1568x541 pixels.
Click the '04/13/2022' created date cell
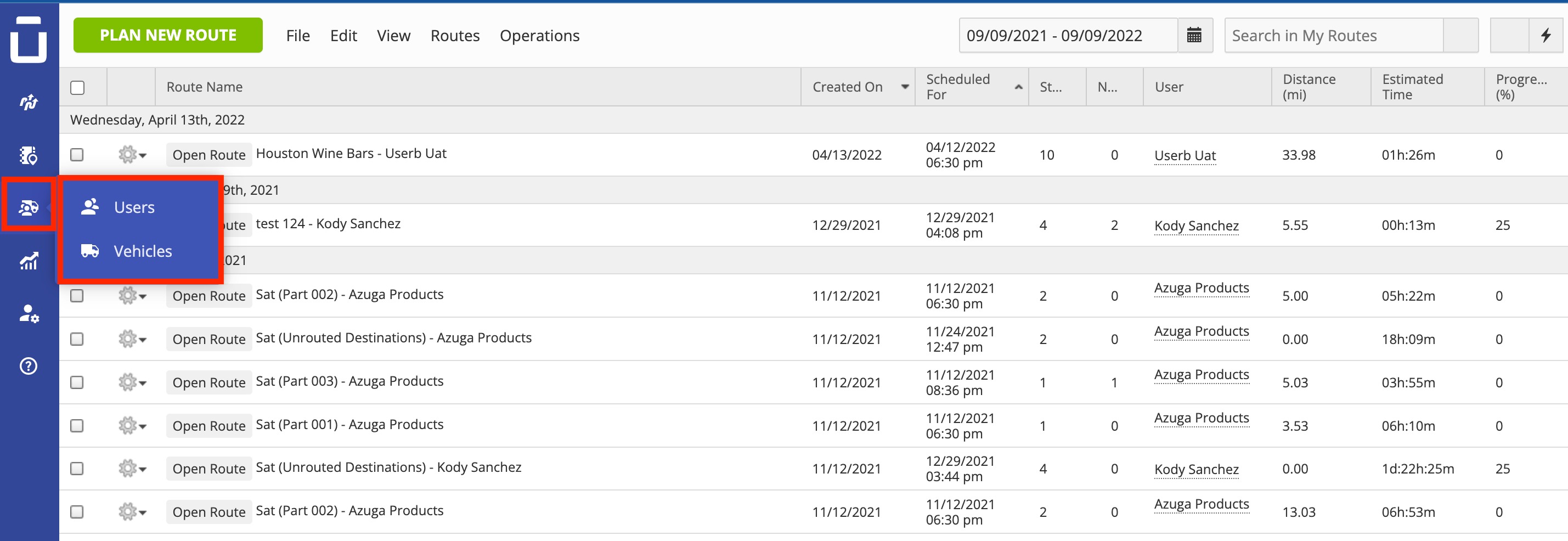pyautogui.click(x=847, y=155)
